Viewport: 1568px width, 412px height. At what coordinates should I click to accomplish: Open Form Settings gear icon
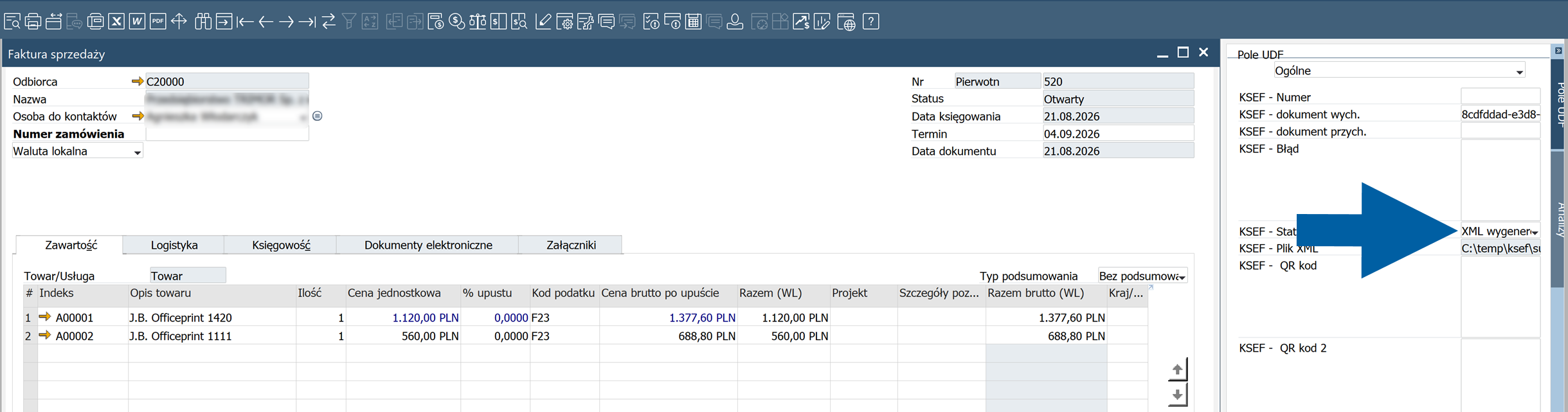click(565, 22)
